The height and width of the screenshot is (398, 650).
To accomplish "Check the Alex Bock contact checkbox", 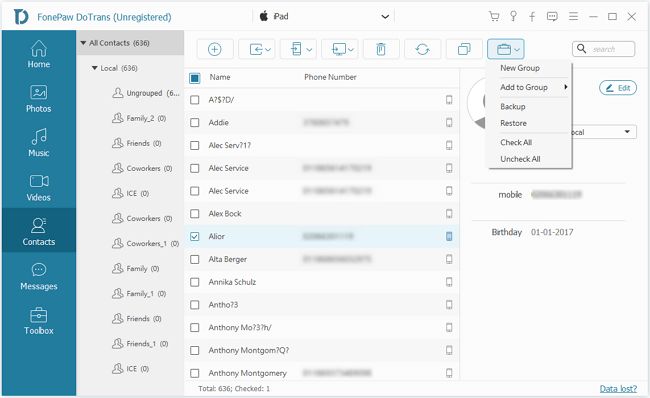I will tap(194, 214).
